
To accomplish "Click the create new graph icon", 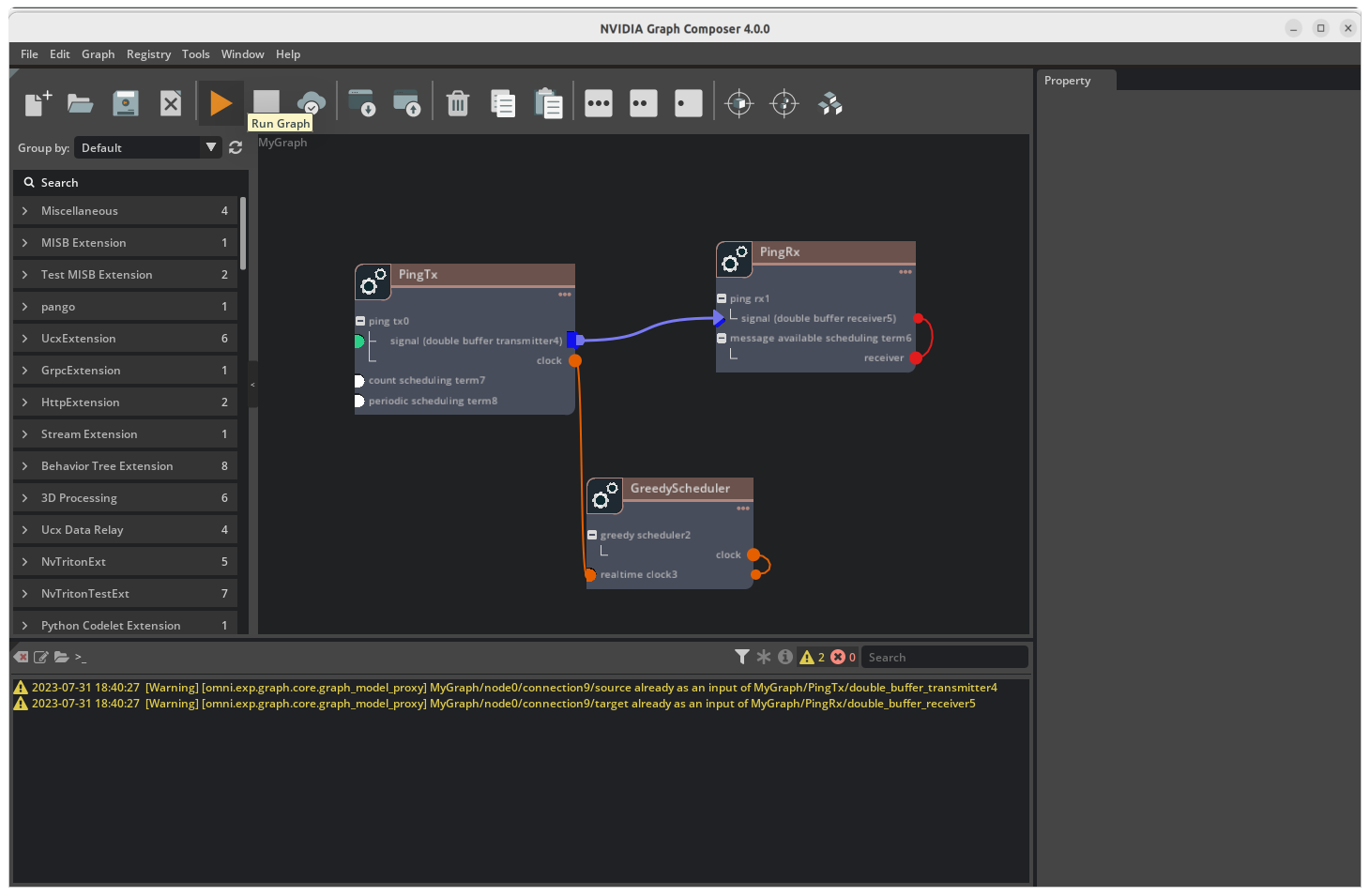I will (x=36, y=103).
